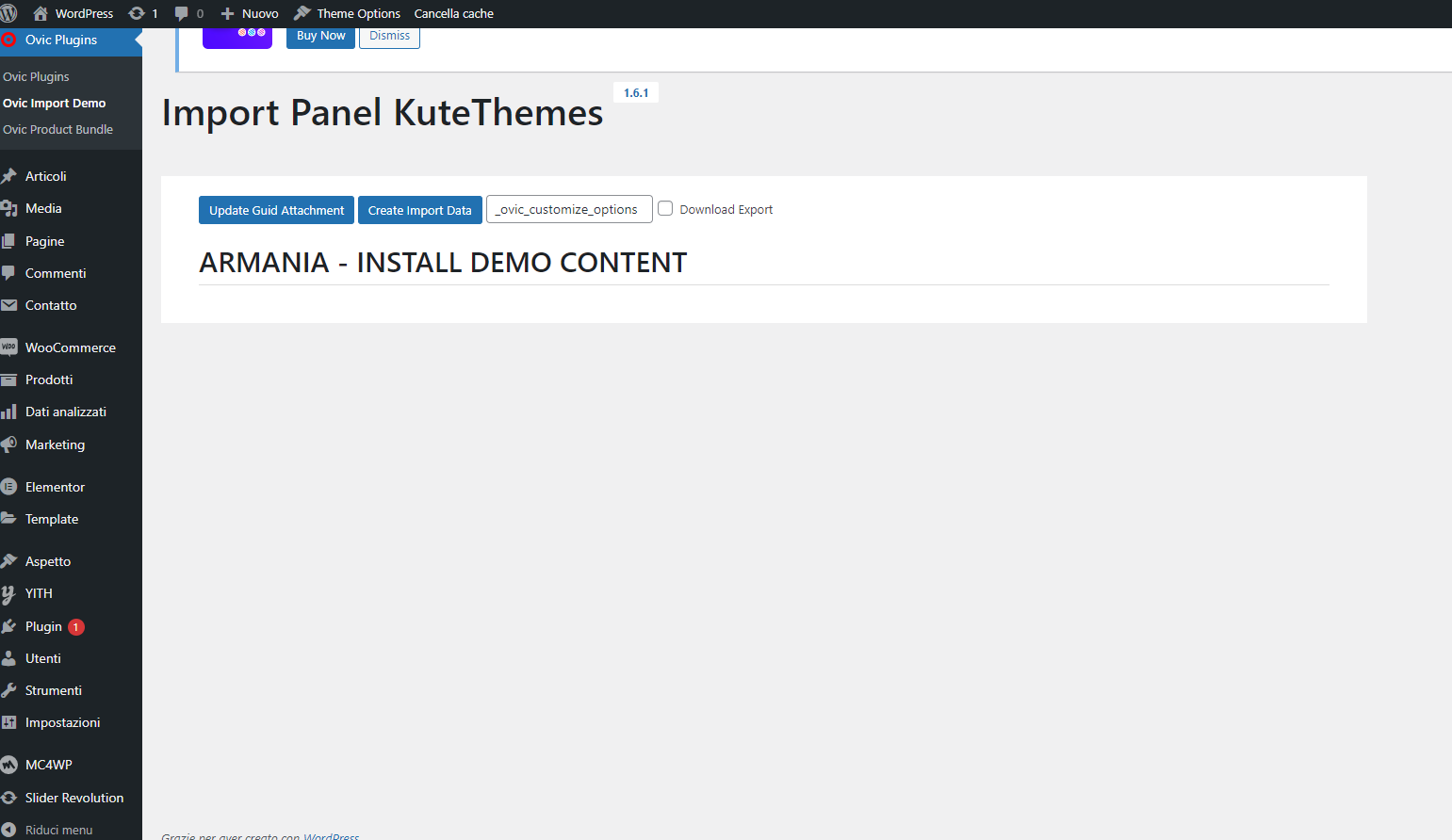Screen dimensions: 1452x840
Task: Click the Impostazioni settings icon in sidebar
Action: 8,722
